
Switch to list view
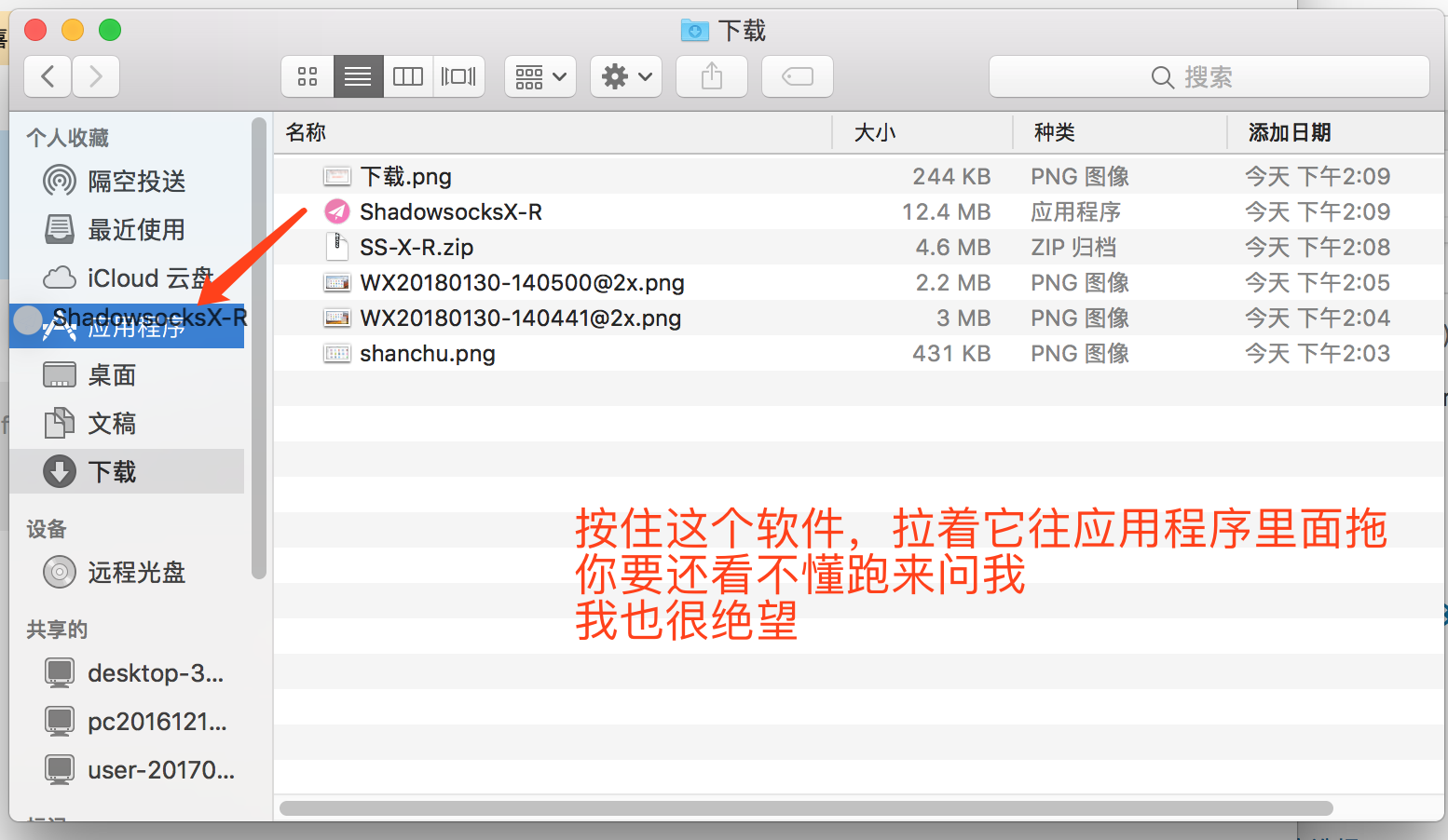[358, 76]
